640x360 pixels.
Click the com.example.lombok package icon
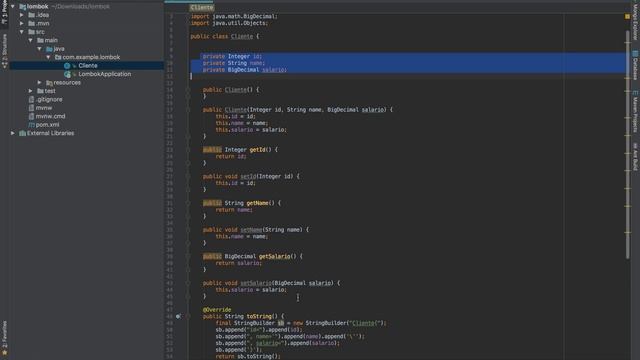pos(58,57)
